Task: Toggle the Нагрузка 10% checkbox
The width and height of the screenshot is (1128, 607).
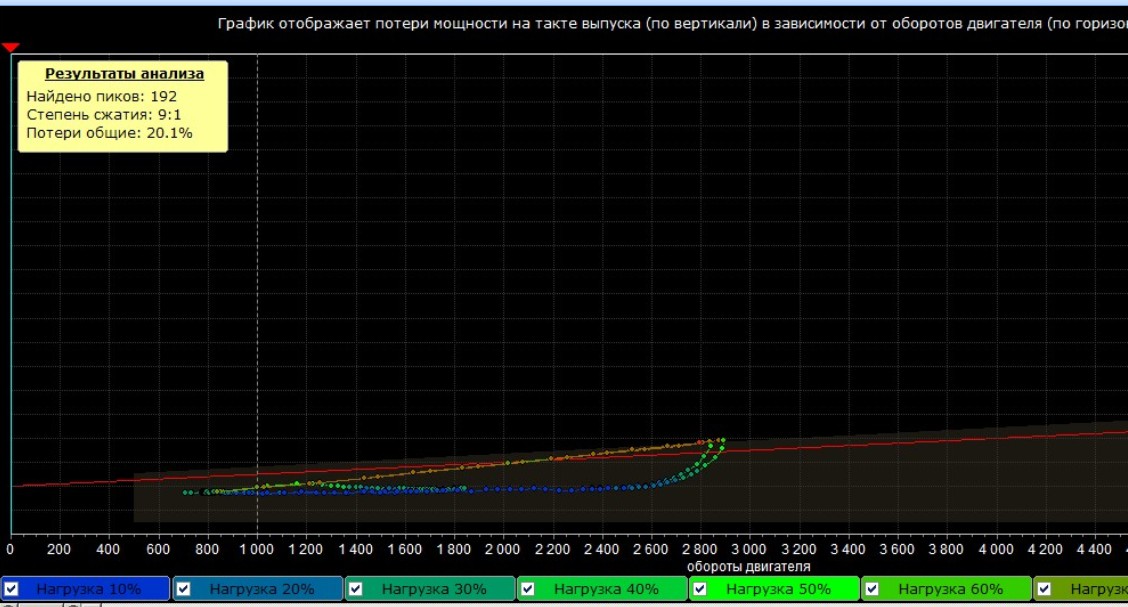Action: [x=12, y=589]
